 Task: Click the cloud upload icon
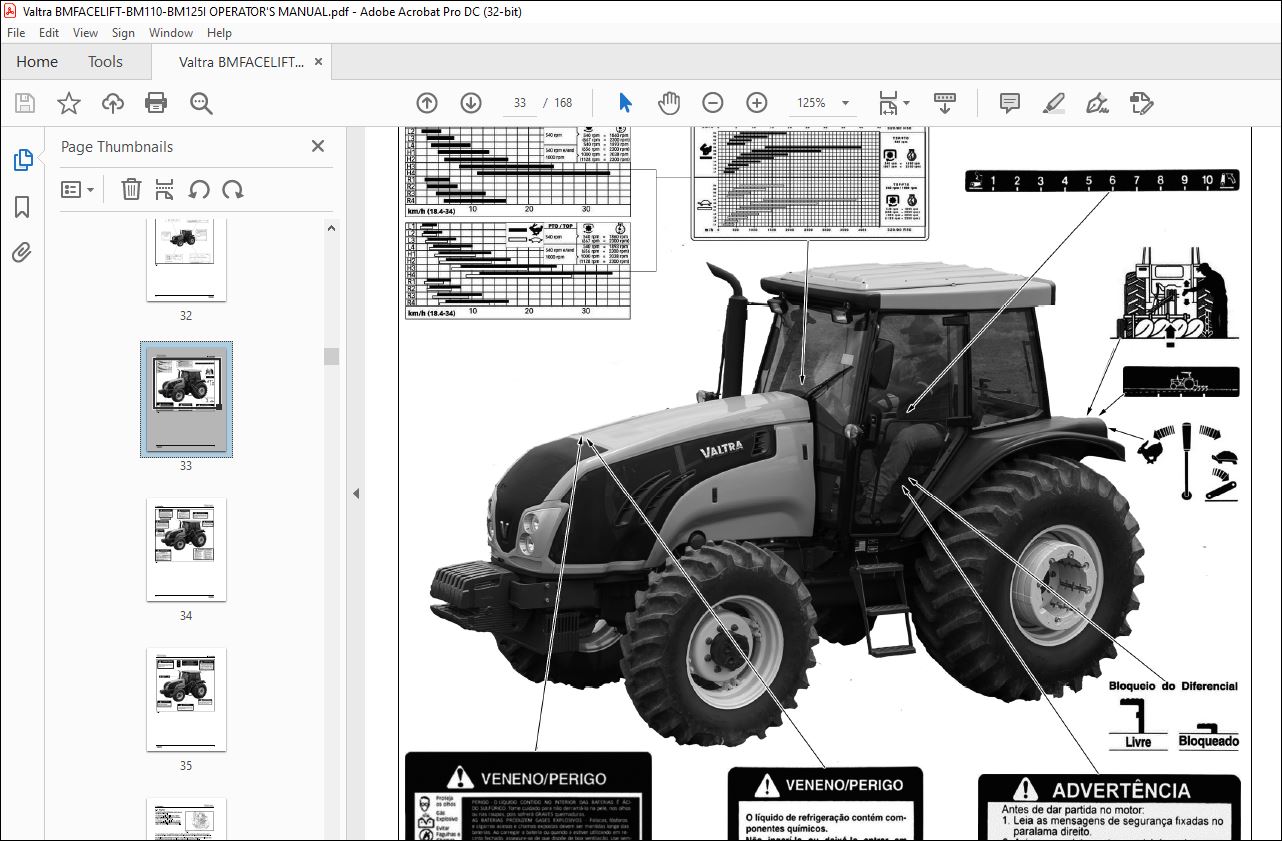click(x=113, y=103)
